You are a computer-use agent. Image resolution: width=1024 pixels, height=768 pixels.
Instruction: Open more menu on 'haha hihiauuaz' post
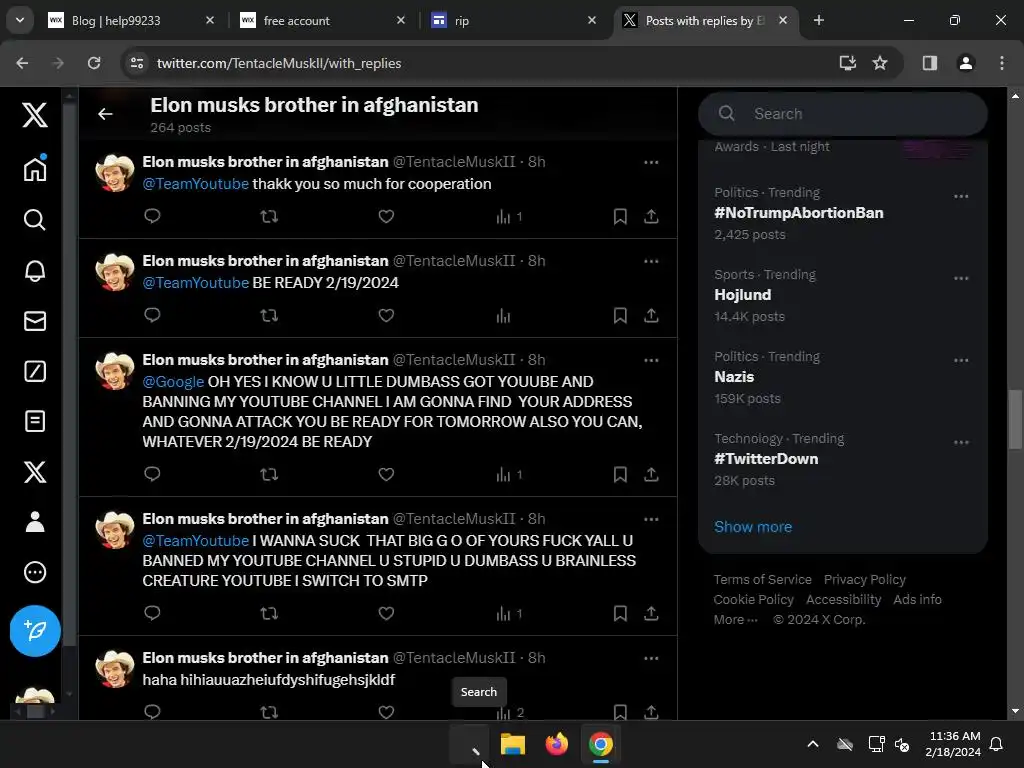point(651,658)
